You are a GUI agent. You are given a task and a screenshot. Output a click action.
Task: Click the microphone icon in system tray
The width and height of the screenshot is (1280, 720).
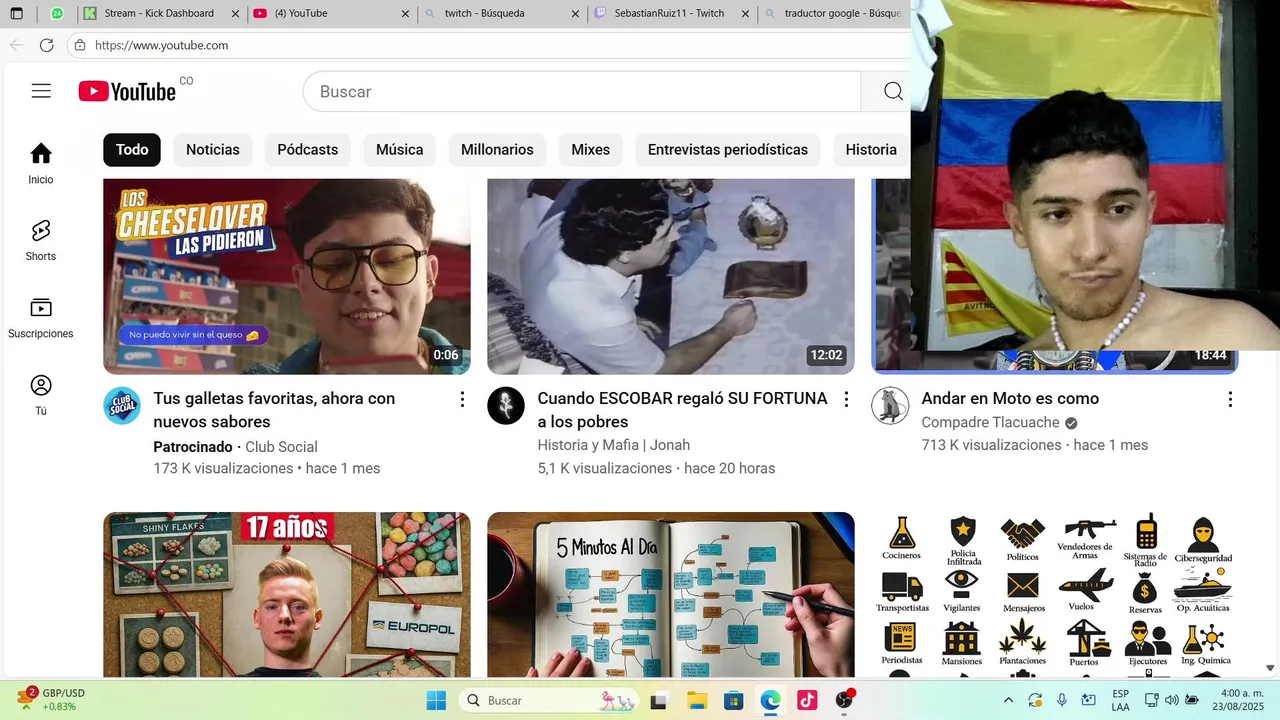tap(1062, 700)
